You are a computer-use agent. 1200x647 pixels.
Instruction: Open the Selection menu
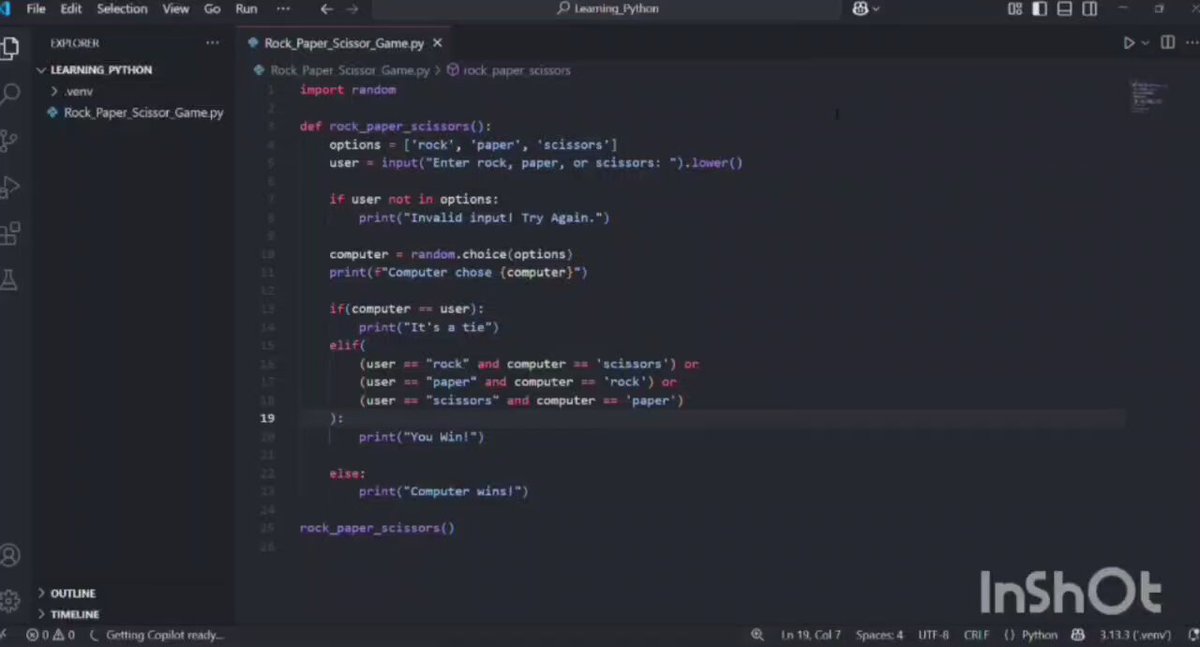[122, 9]
